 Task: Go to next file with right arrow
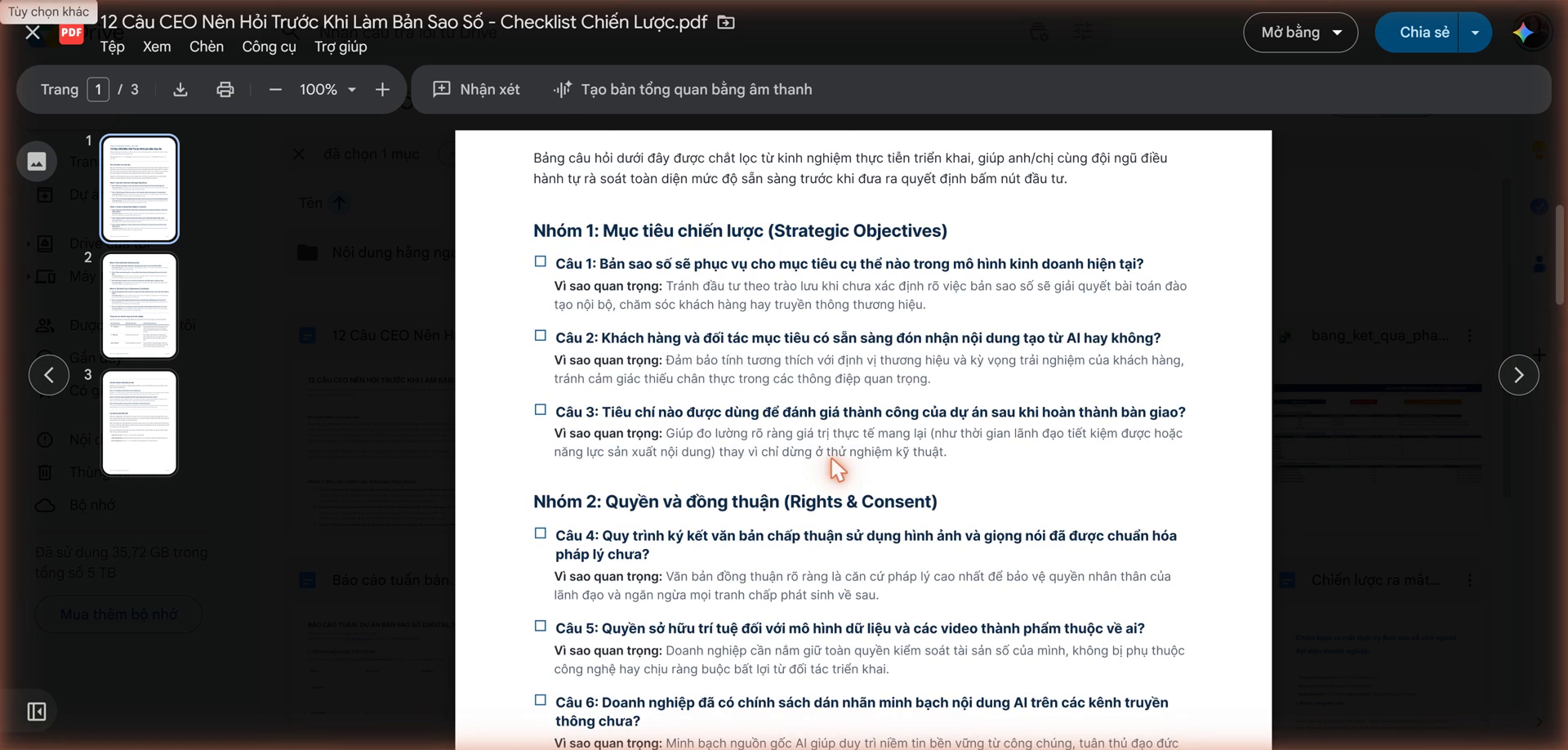point(1519,375)
